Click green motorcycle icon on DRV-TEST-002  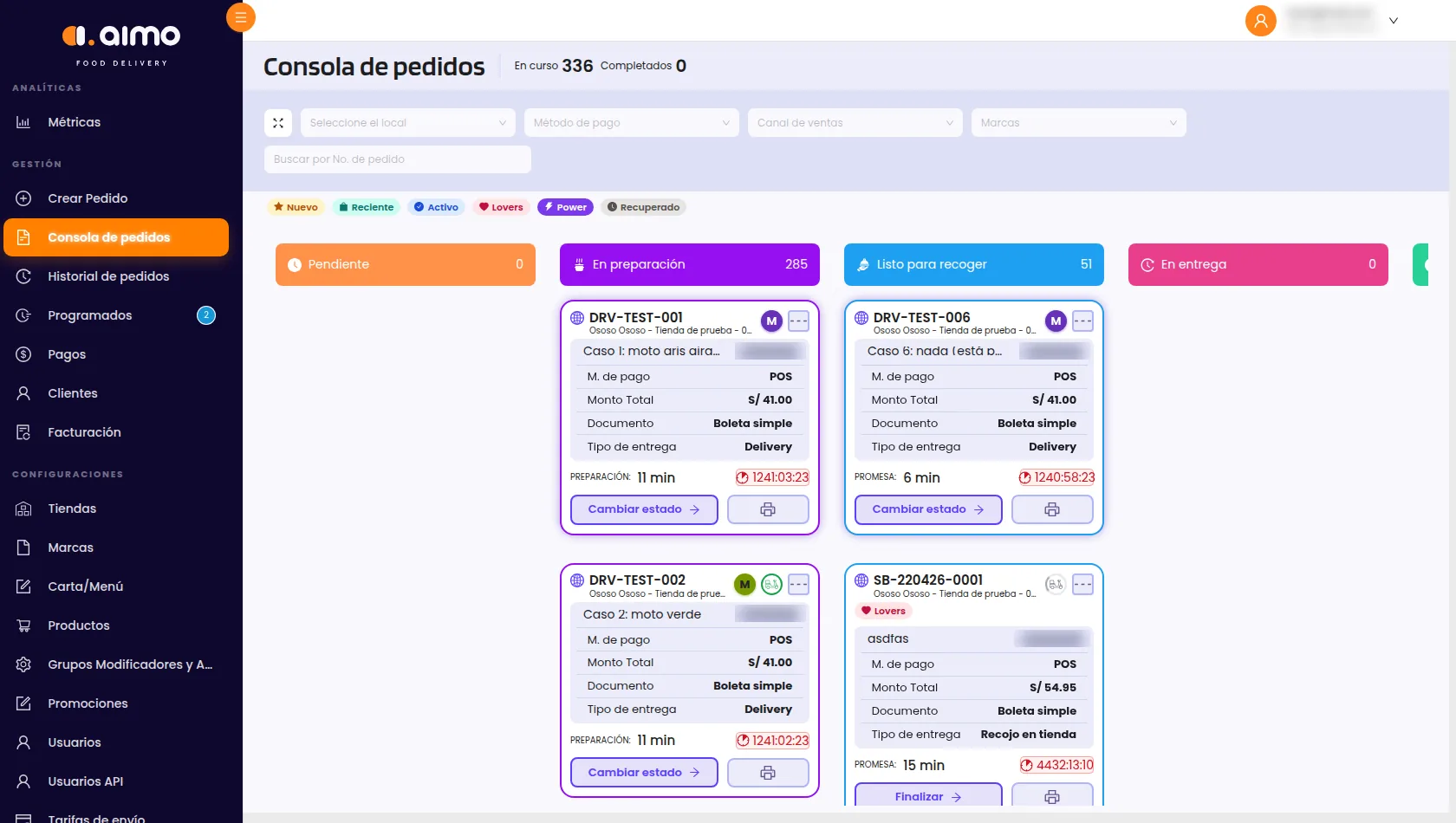pos(771,585)
